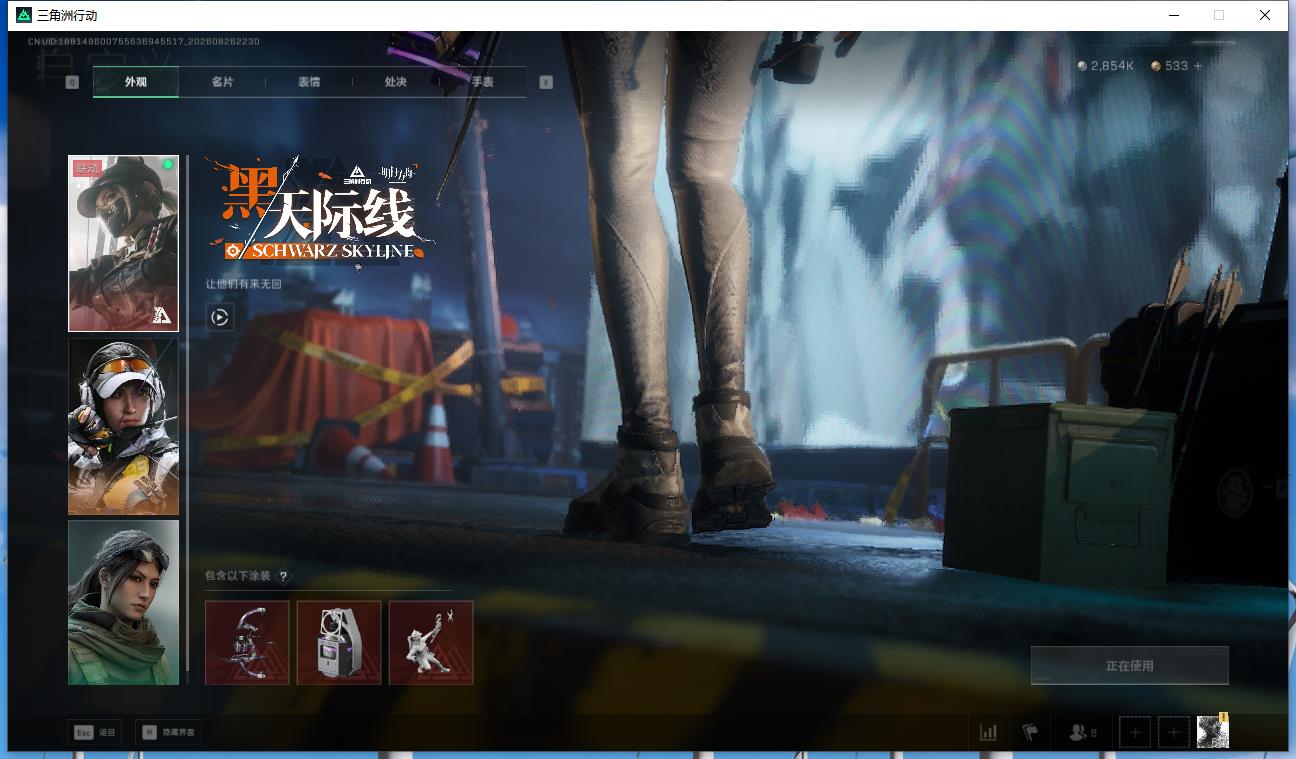
Task: View the bow weapon skin item
Action: point(247,642)
